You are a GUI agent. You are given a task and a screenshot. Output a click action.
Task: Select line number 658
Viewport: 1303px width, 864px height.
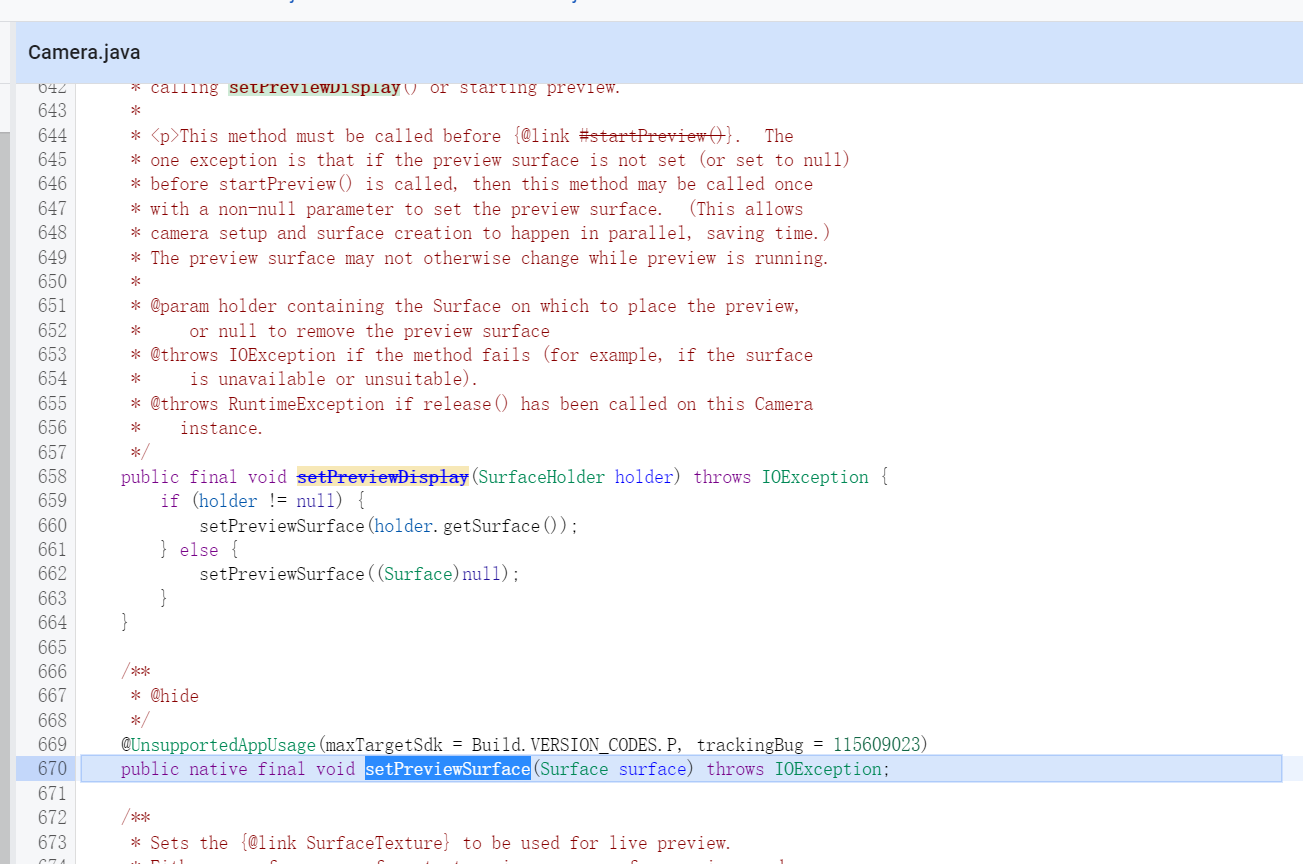tap(52, 477)
